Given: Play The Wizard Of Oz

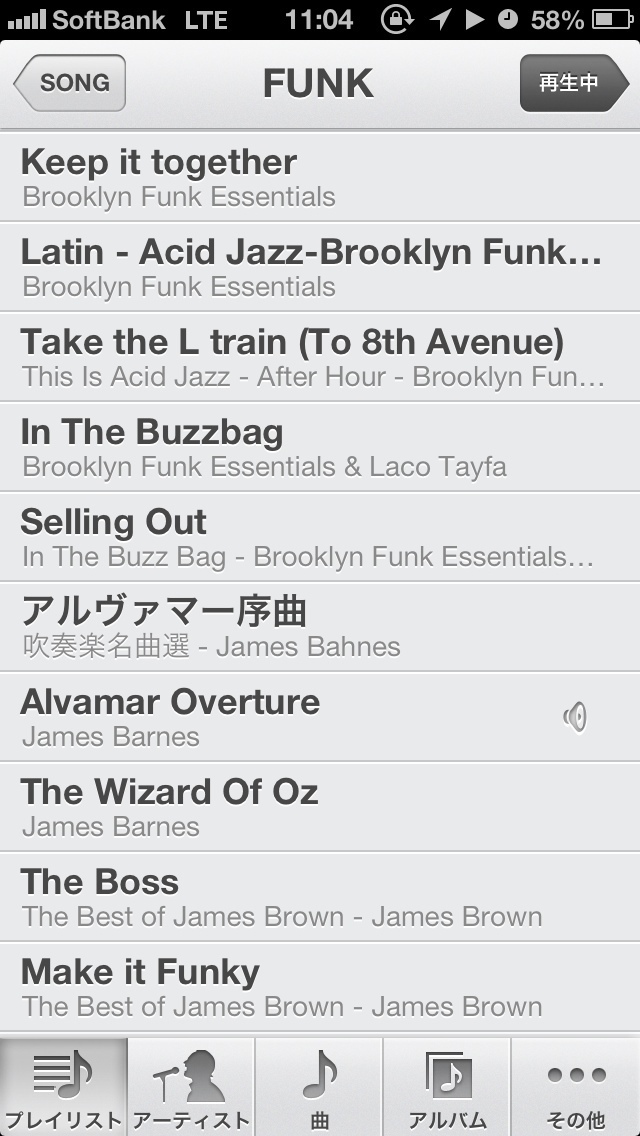Looking at the screenshot, I should click(x=320, y=806).
